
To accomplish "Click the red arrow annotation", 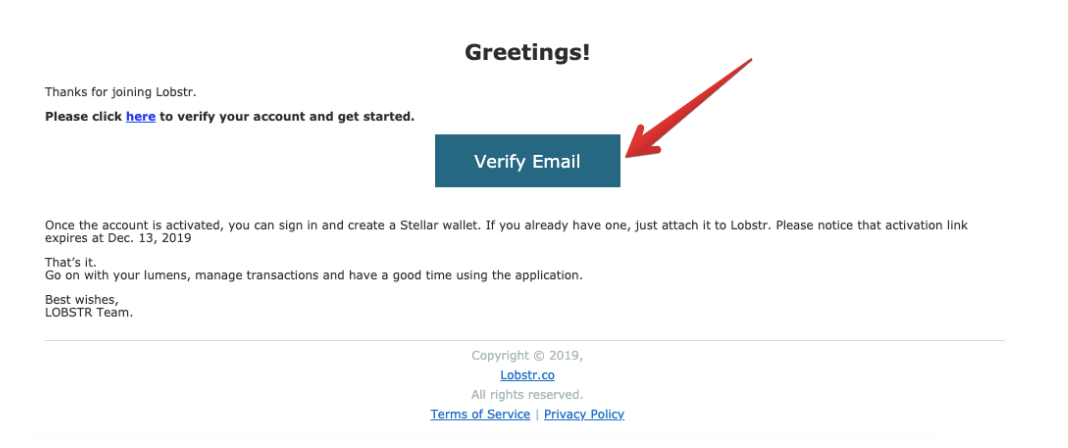I will [688, 107].
